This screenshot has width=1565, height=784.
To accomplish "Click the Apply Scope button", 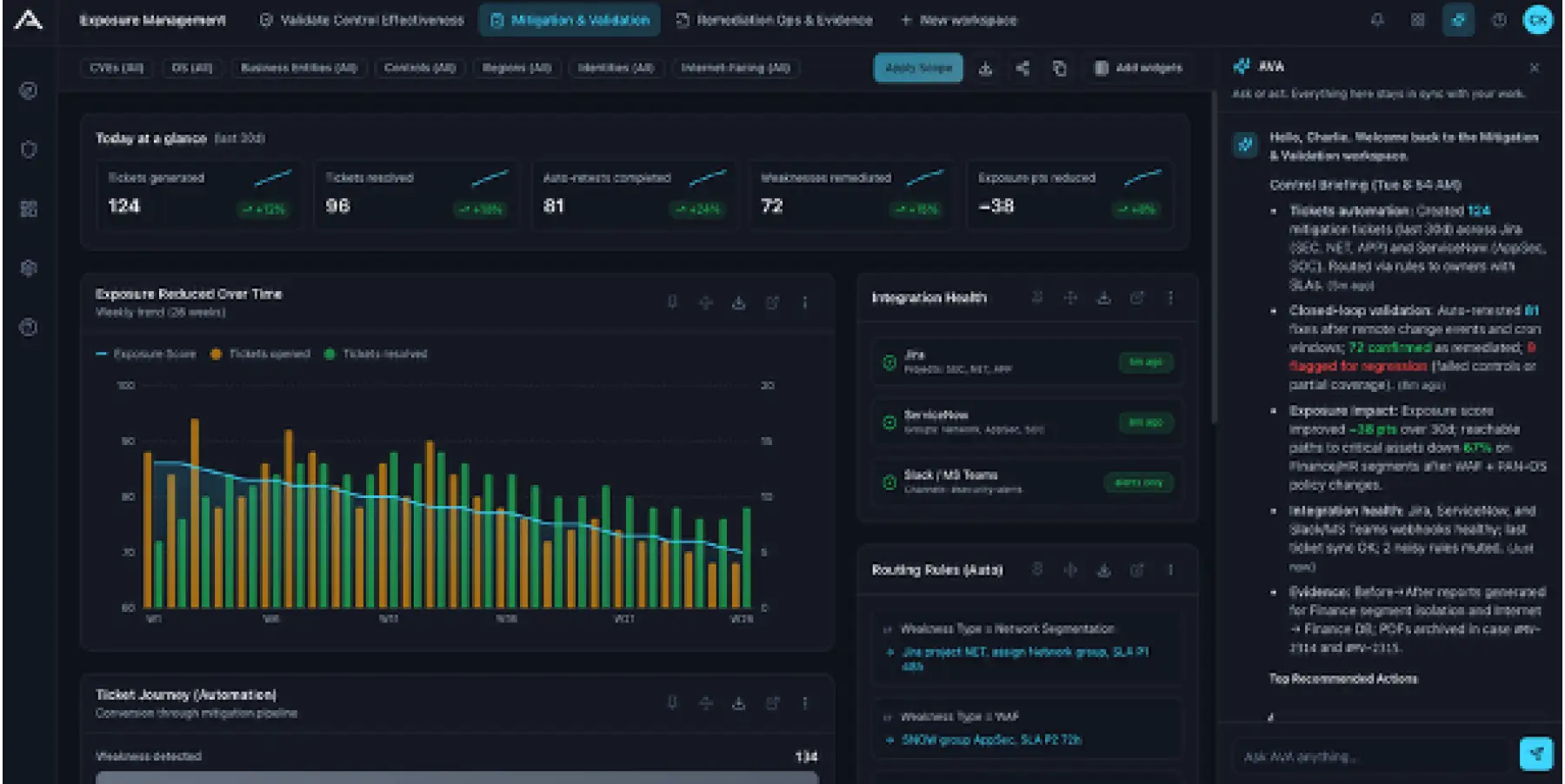I will click(x=918, y=68).
